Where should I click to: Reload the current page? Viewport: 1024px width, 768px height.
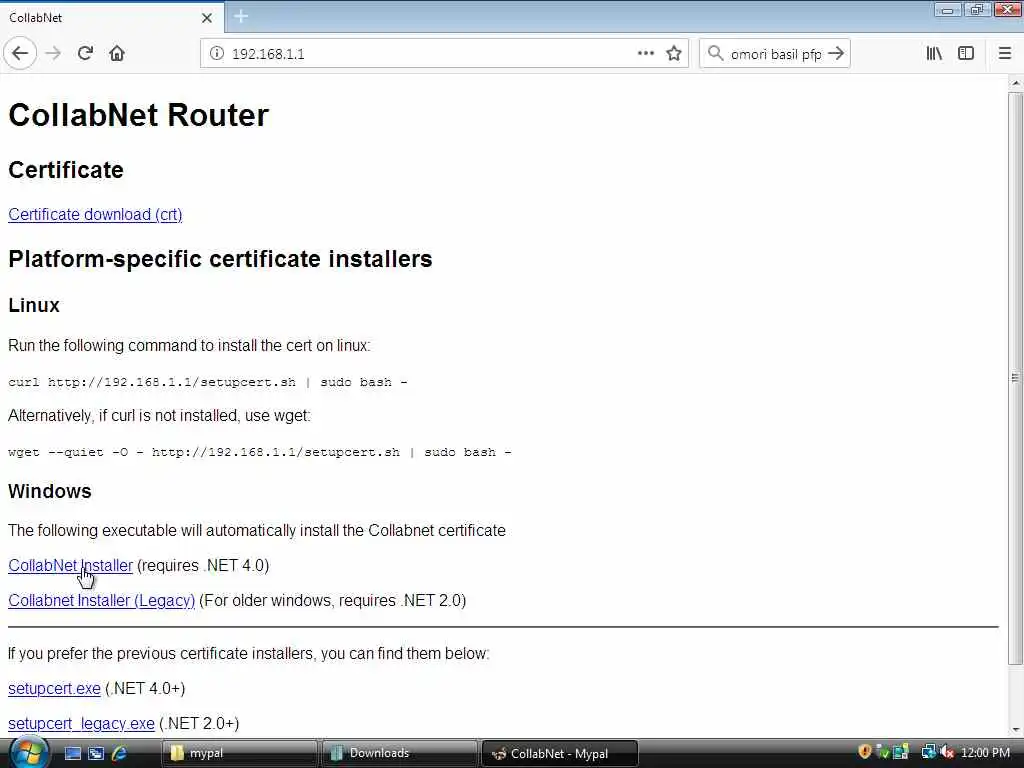(85, 54)
